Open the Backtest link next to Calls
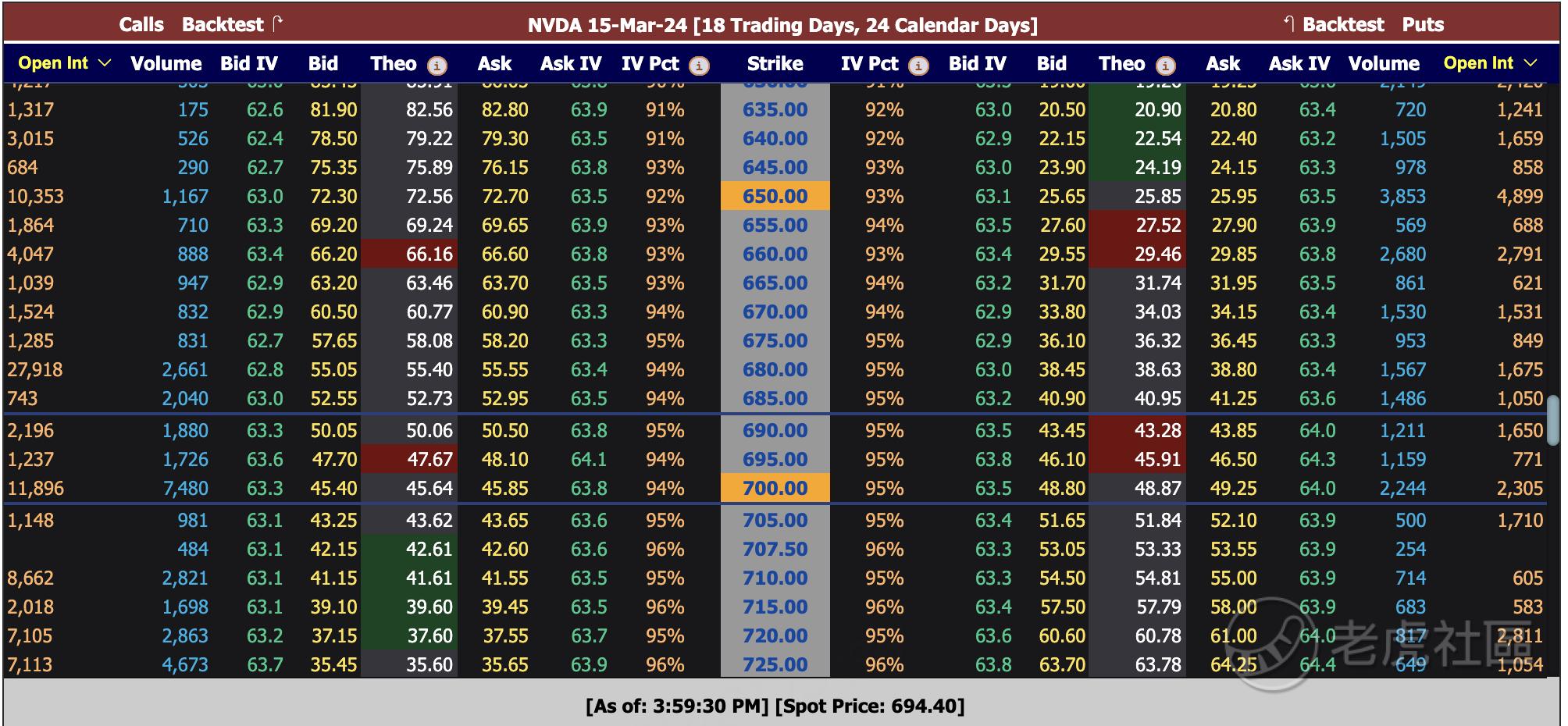1568x726 pixels. pos(223,25)
